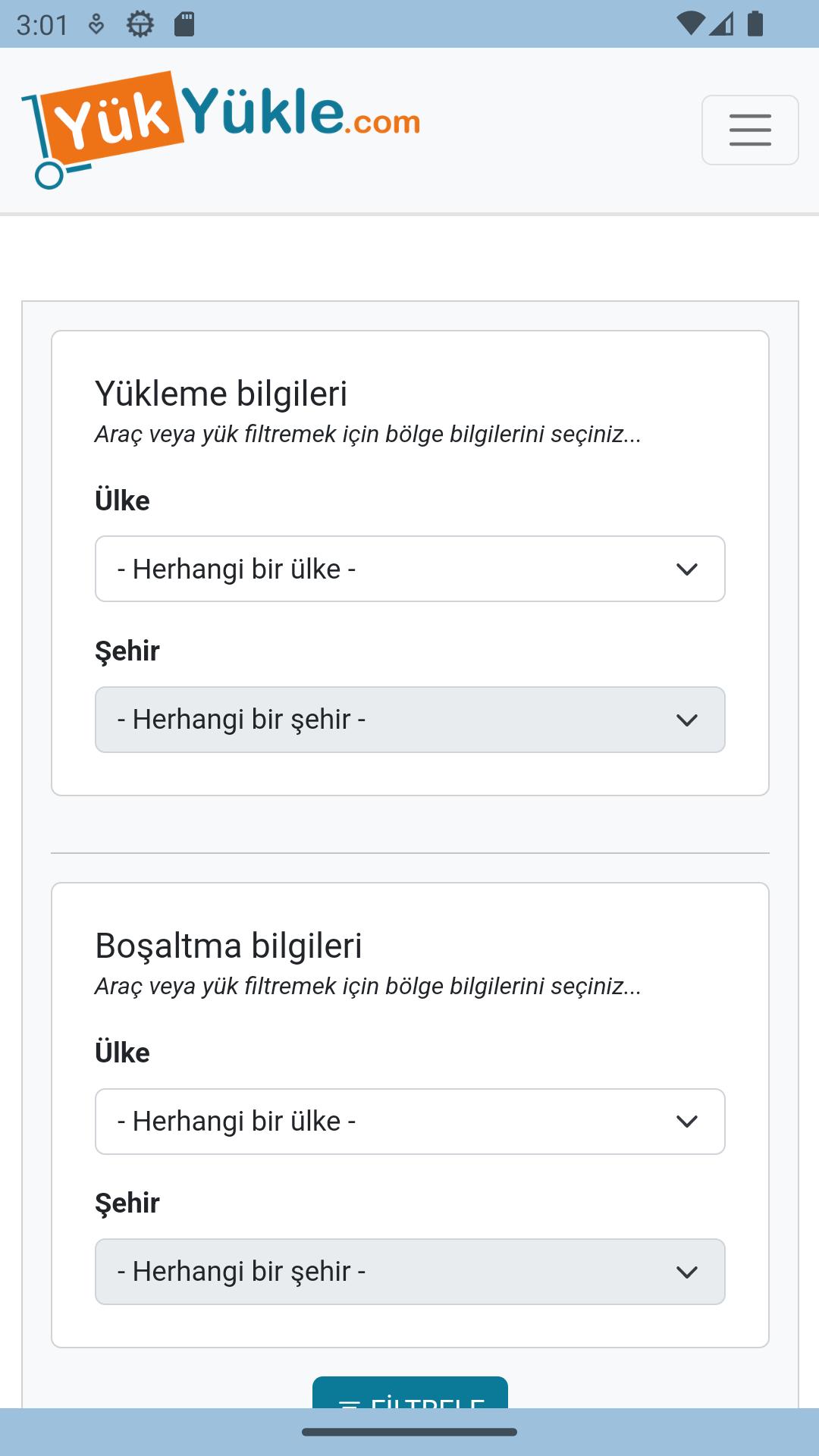Screen dimensions: 819x1456
Task: Tap the home gesture bar
Action: point(409,1432)
